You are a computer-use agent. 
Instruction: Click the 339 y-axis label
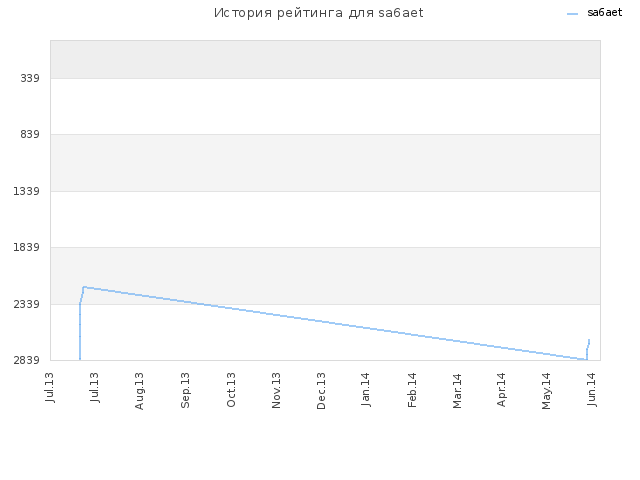click(x=30, y=78)
